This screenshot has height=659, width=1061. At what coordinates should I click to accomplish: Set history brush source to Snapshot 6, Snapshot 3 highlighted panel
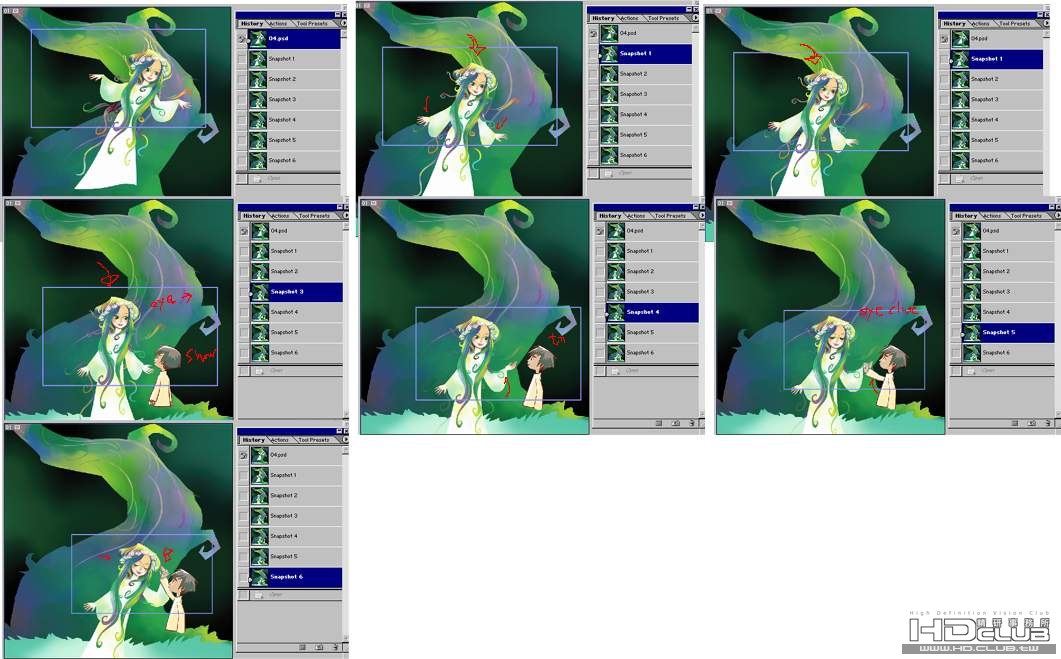pyautogui.click(x=244, y=353)
